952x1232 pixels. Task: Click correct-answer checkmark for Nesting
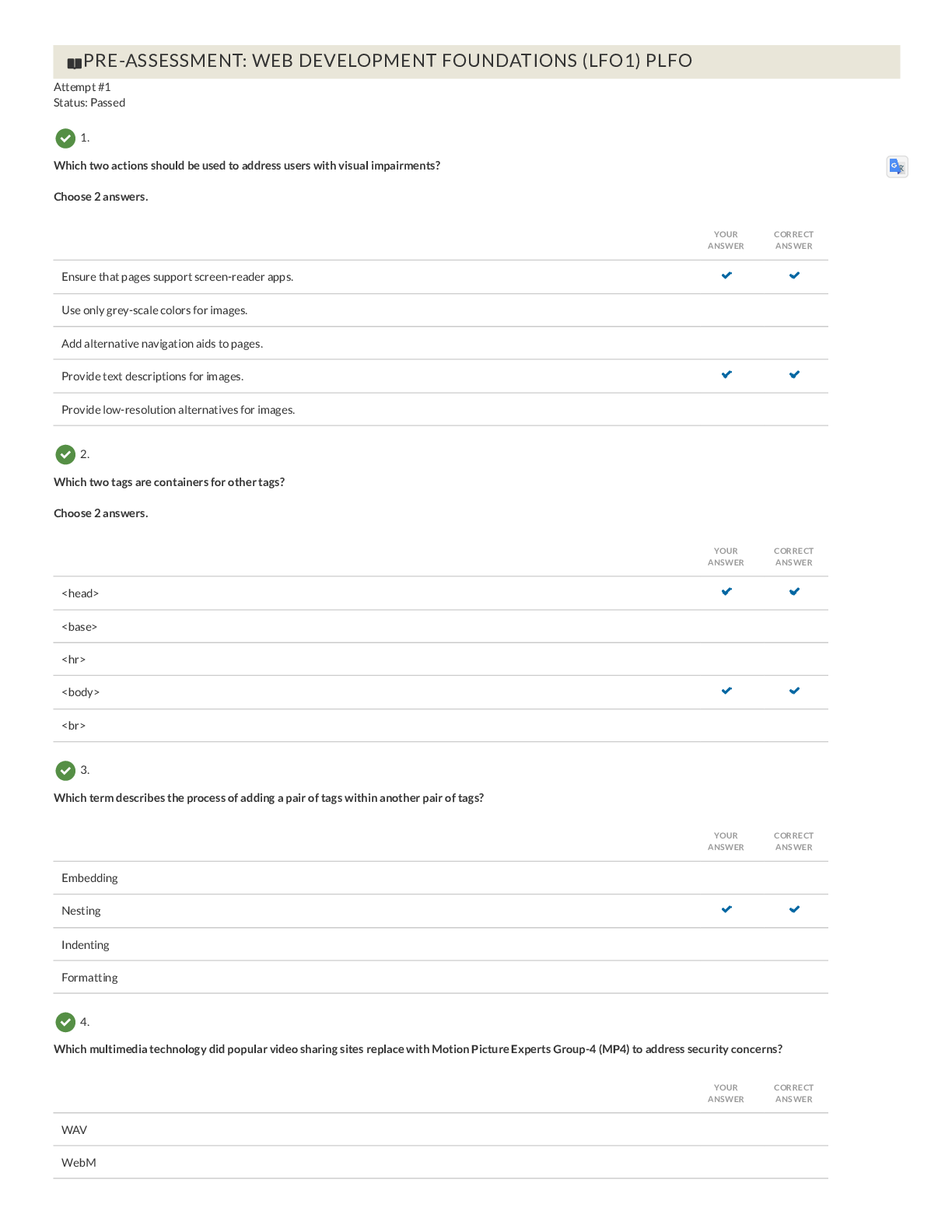793,909
